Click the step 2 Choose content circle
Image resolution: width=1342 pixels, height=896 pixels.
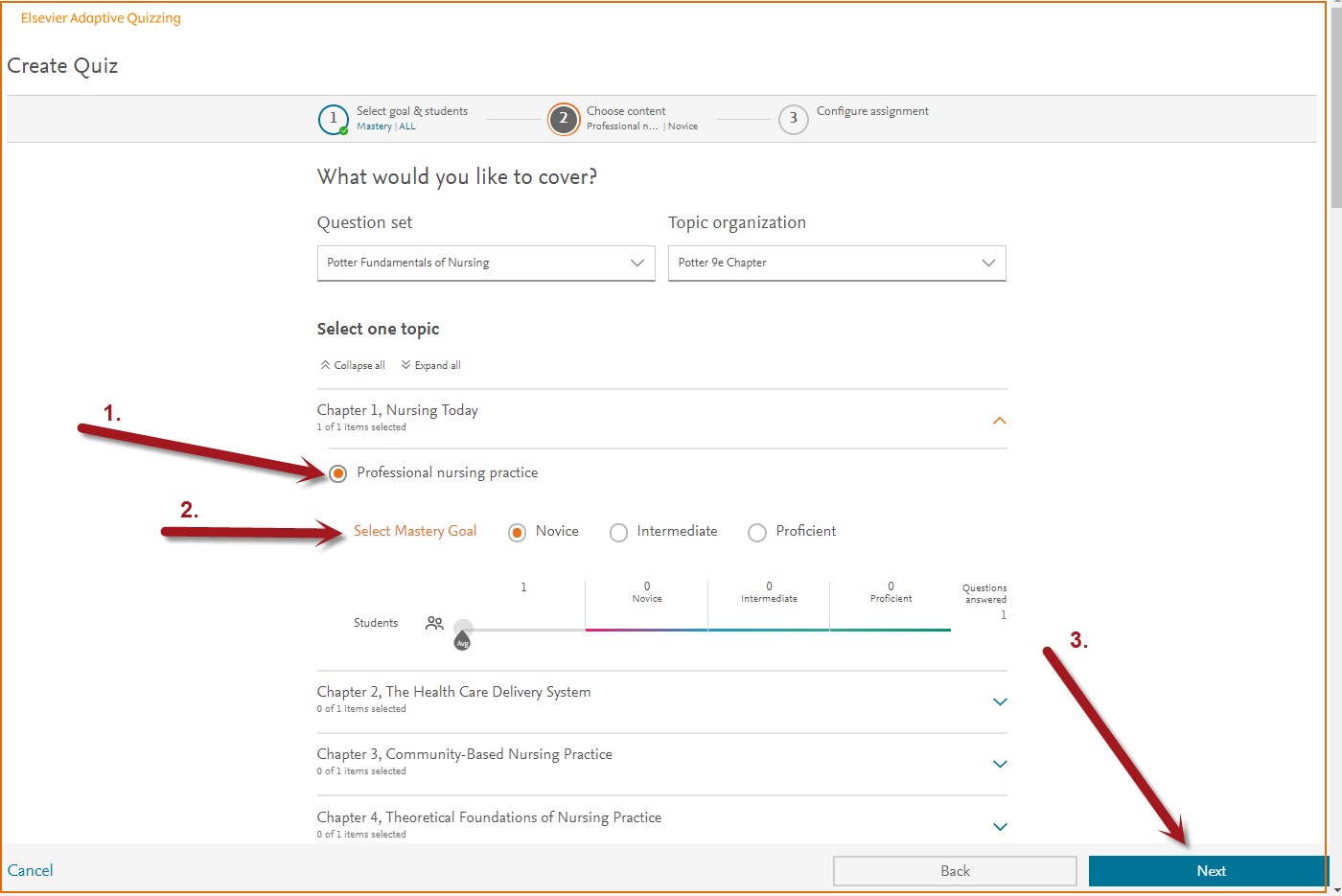click(564, 119)
